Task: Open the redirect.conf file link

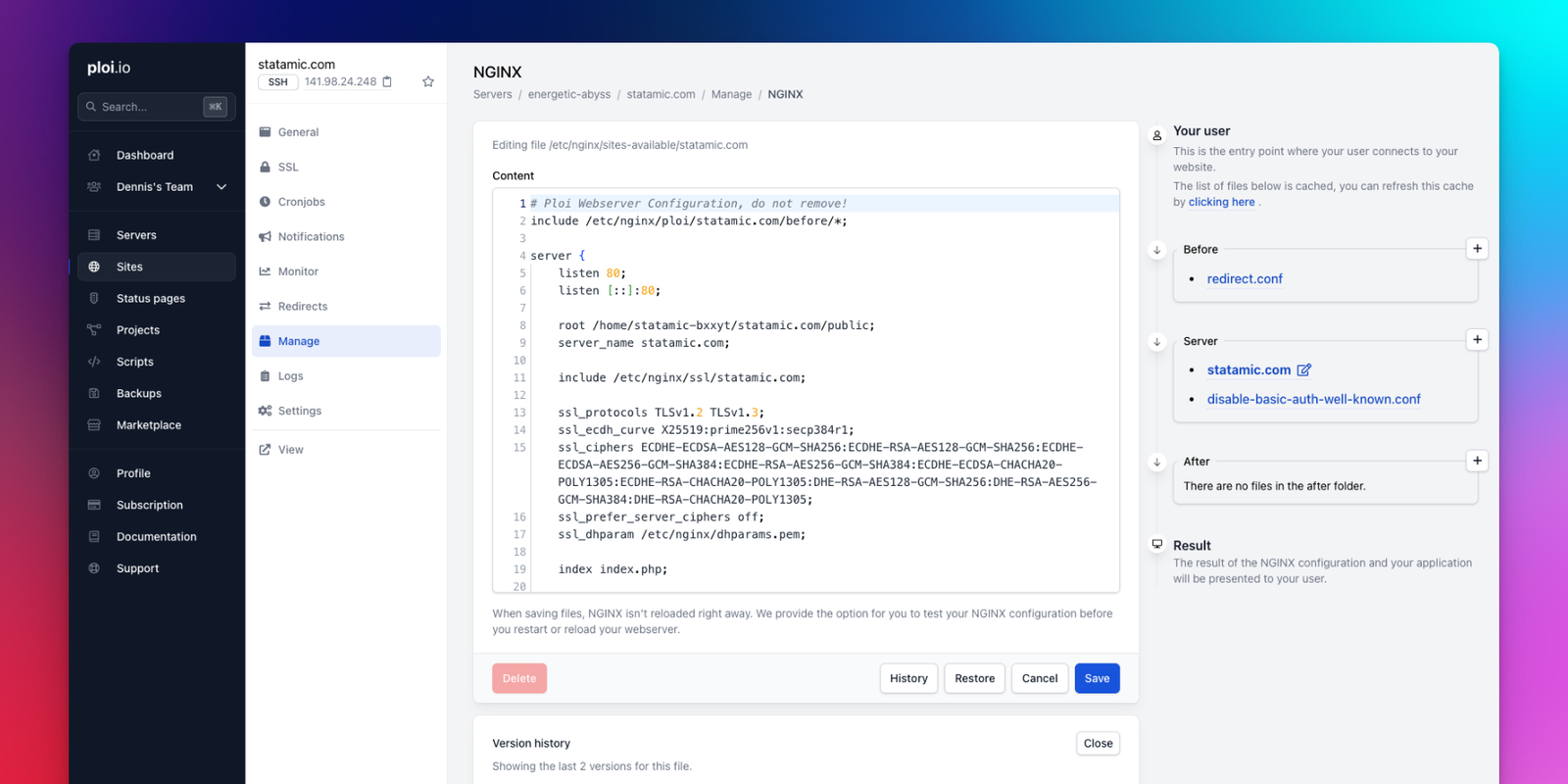Action: point(1245,279)
